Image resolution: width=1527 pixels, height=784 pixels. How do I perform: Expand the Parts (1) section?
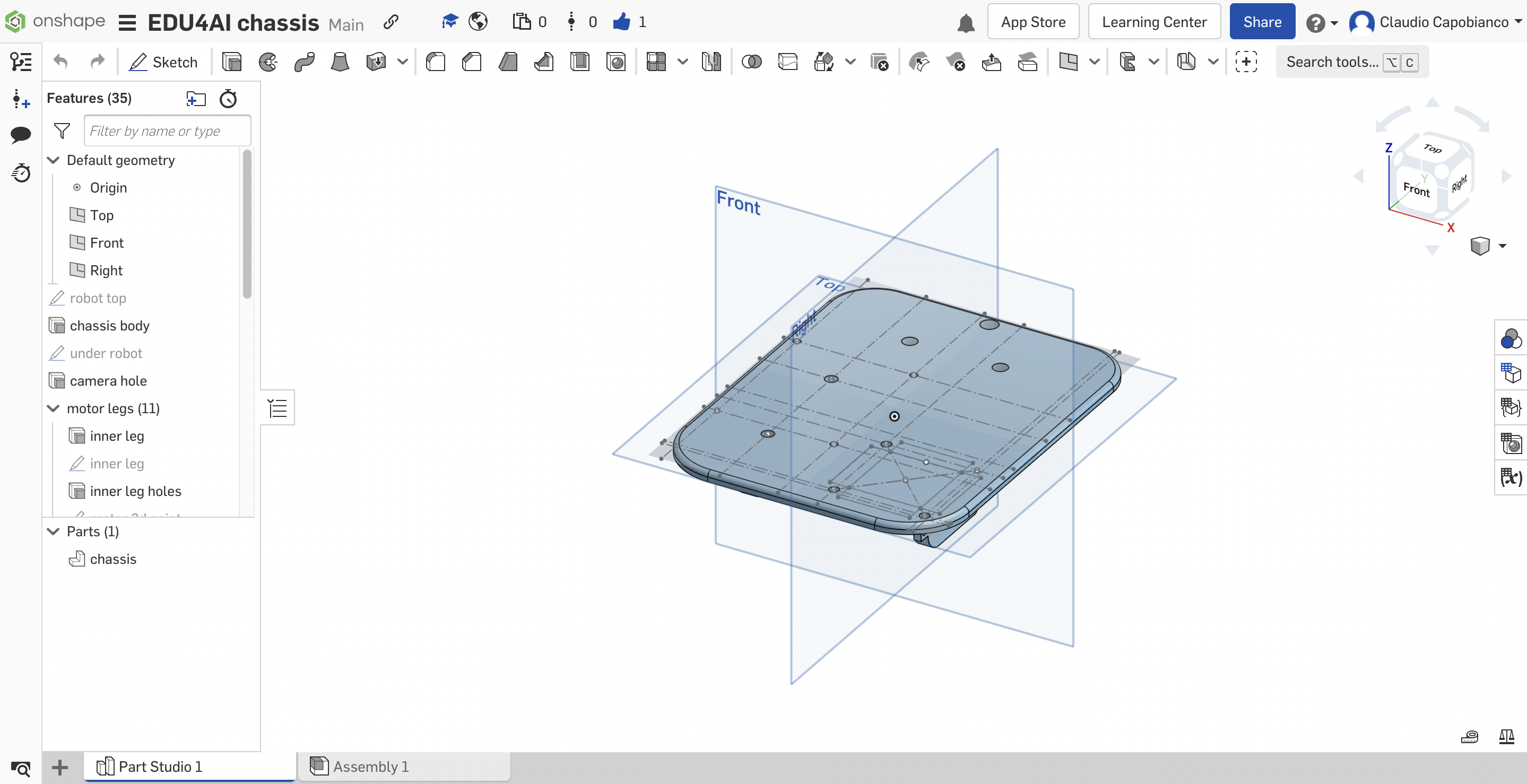pos(53,531)
